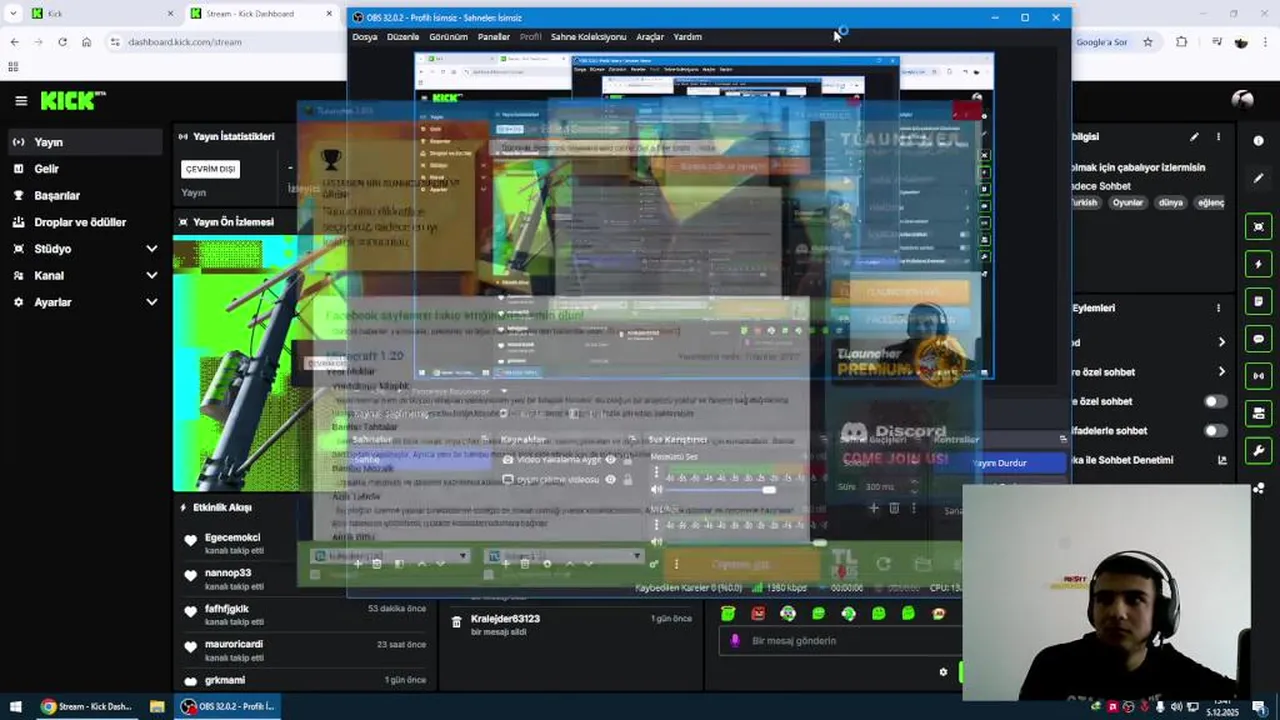
Task: Open OBS Yardım menu
Action: (x=687, y=37)
